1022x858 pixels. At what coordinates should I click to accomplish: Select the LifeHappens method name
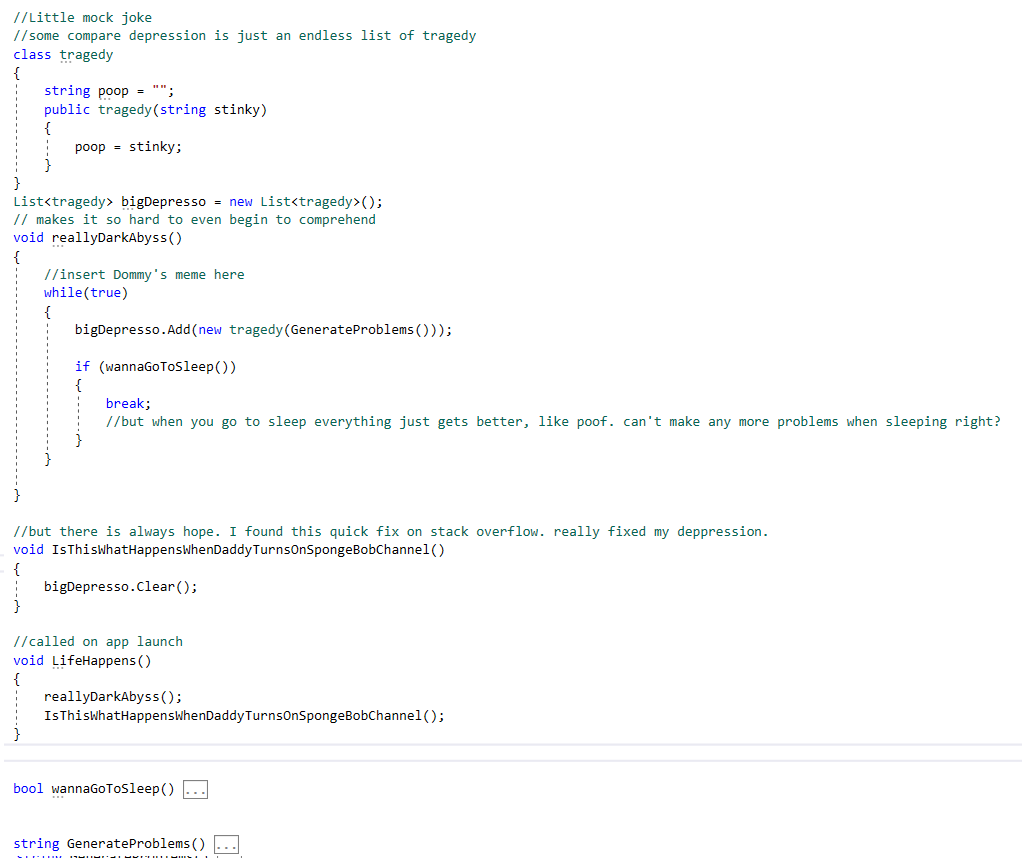pyautogui.click(x=93, y=660)
